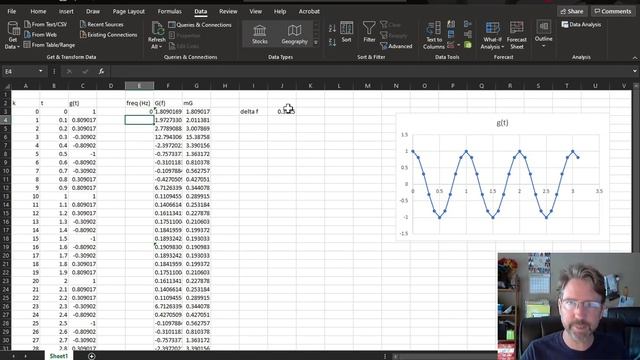Click the Insert Function fx icon
Screen dimensions: 640x360
tap(101, 71)
